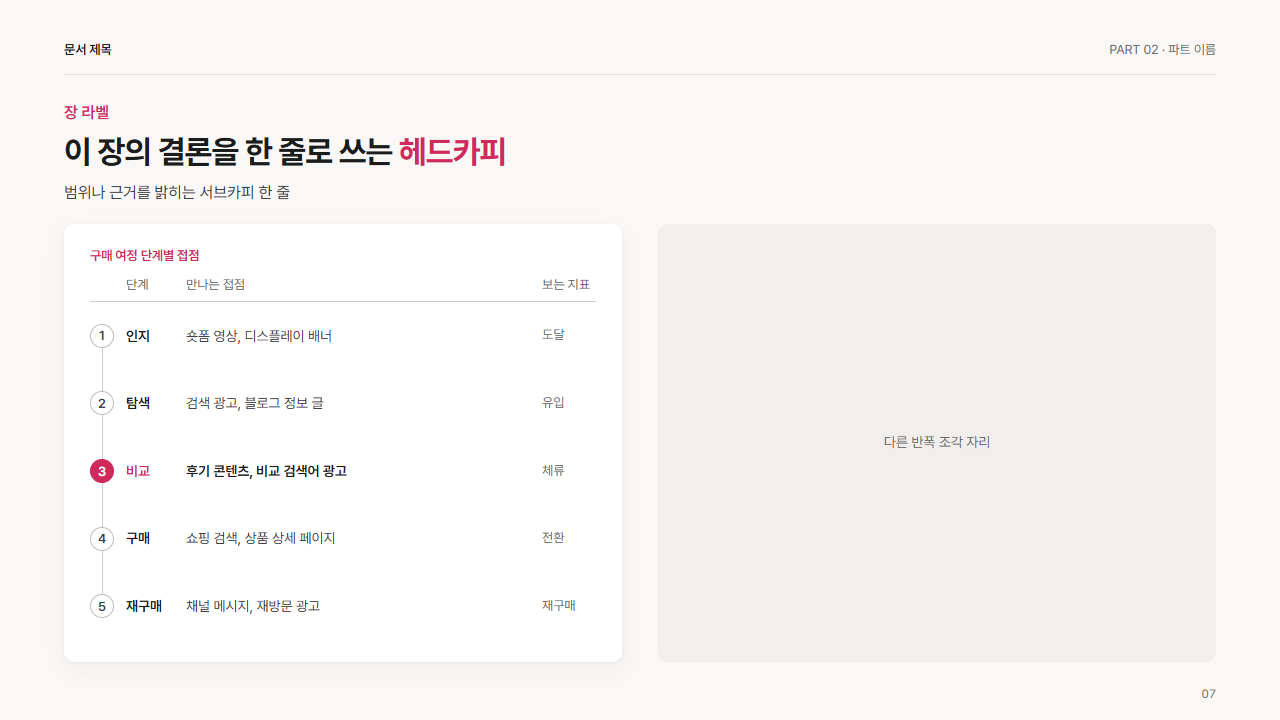Select the stage name '탐색'
Screen dimensions: 1280x720
click(x=138, y=403)
